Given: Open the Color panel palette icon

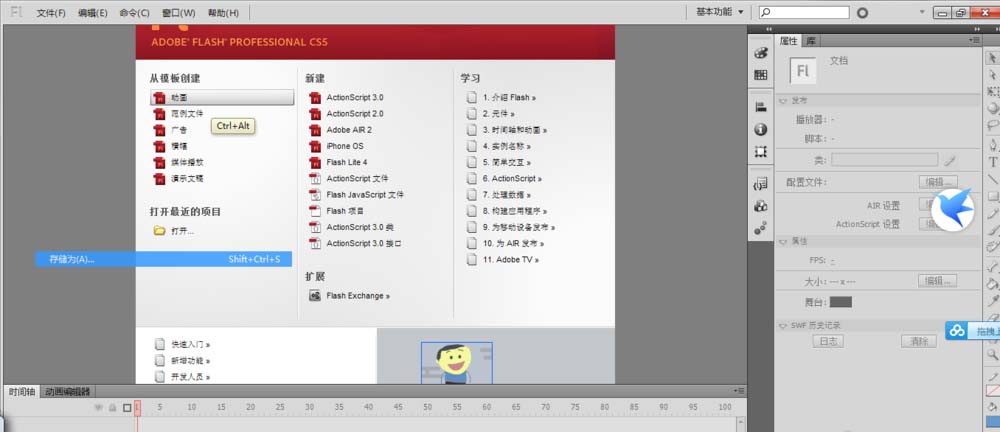Looking at the screenshot, I should pos(760,53).
